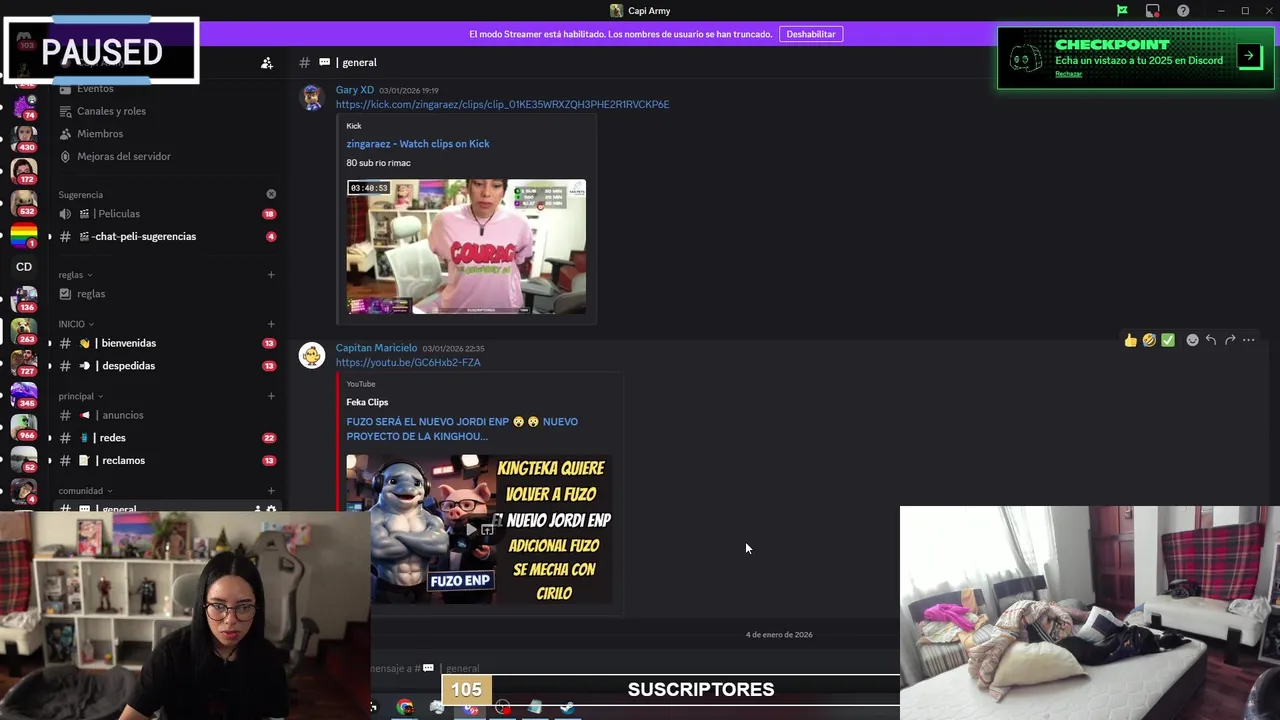Viewport: 1280px width, 720px height.
Task: Open the kick.com zingaraez clip link
Action: pos(502,104)
